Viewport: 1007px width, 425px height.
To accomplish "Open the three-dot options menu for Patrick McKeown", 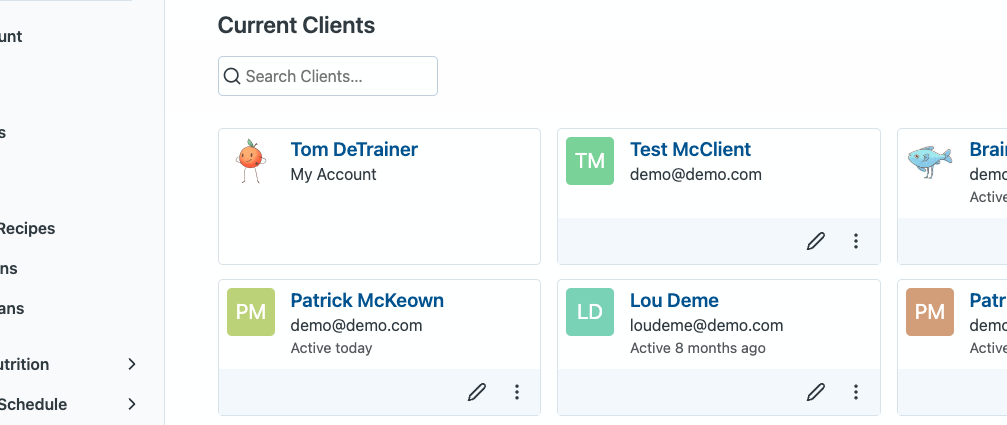I will pos(516,392).
